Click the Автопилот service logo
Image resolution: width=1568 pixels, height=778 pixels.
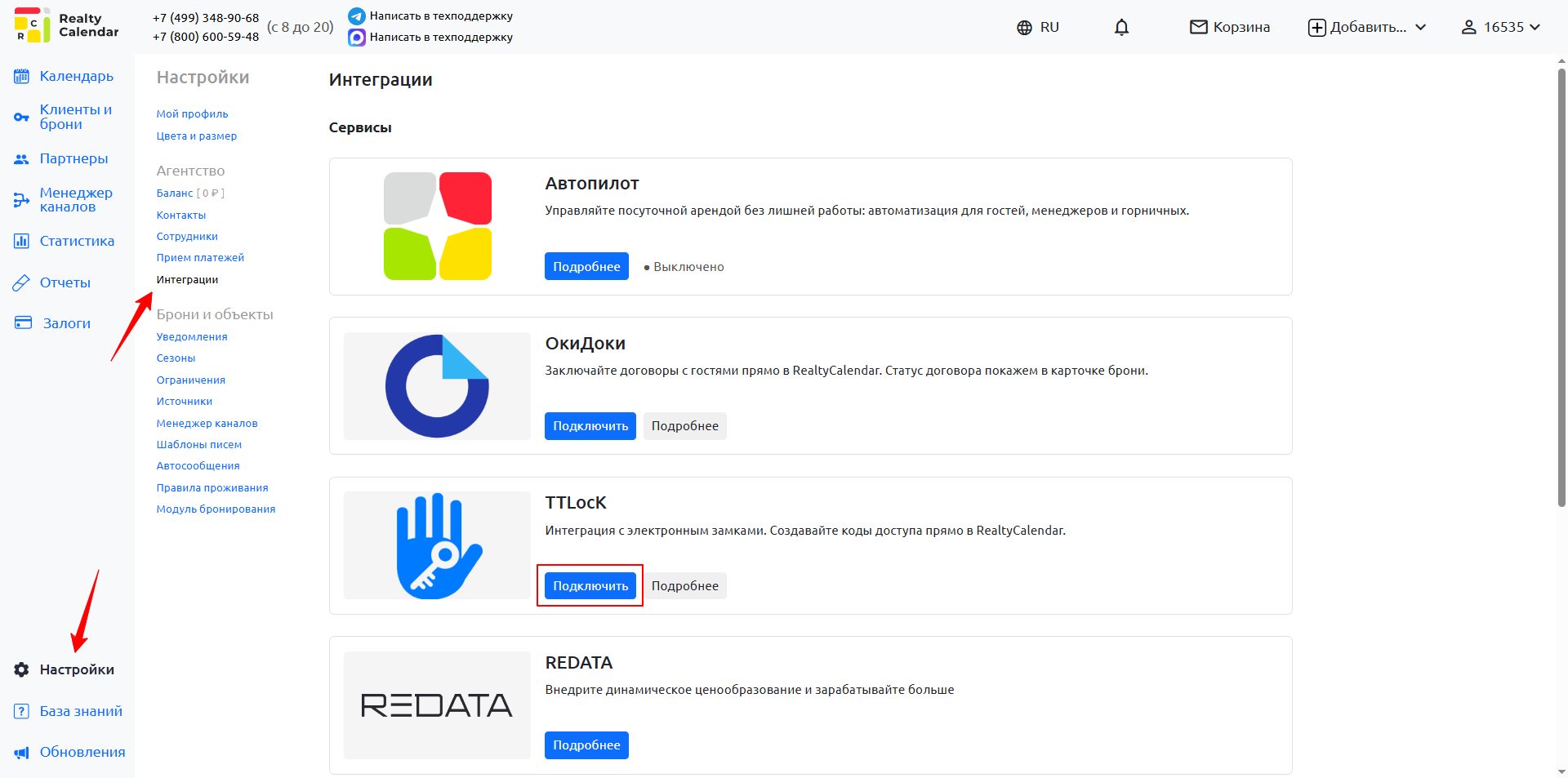point(438,226)
